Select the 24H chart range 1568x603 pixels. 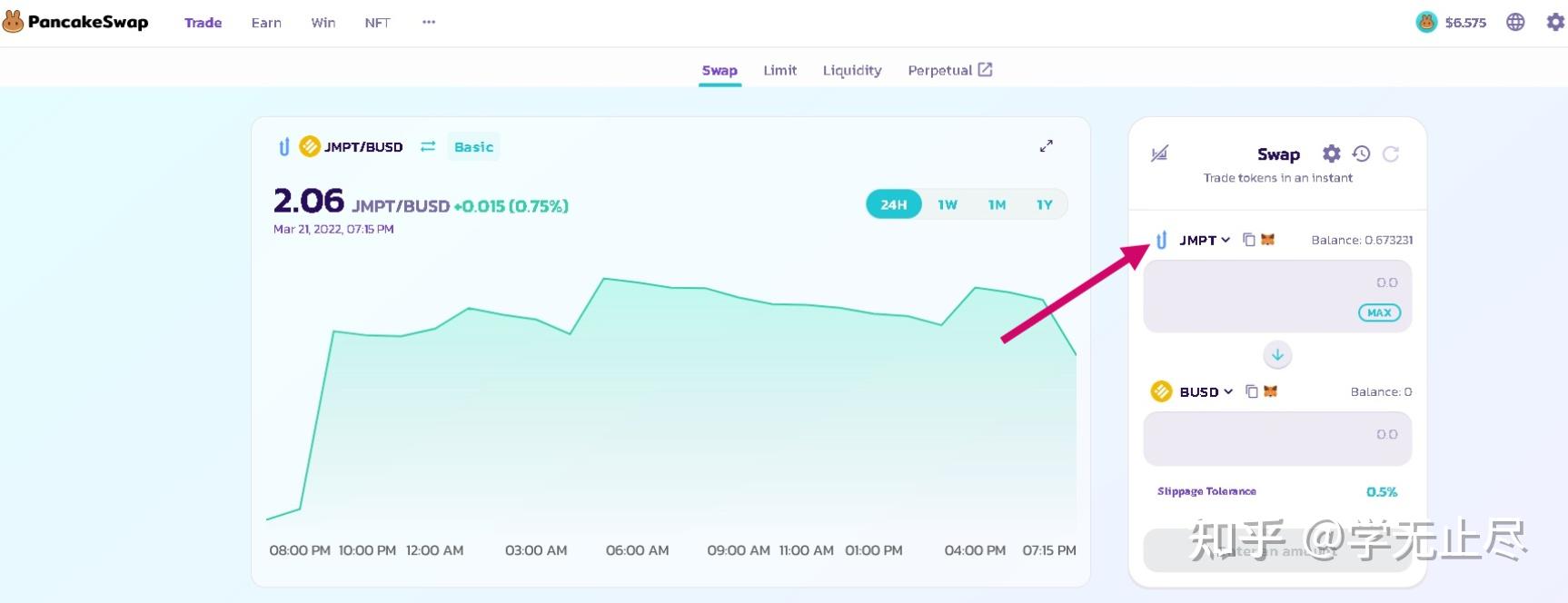click(894, 204)
